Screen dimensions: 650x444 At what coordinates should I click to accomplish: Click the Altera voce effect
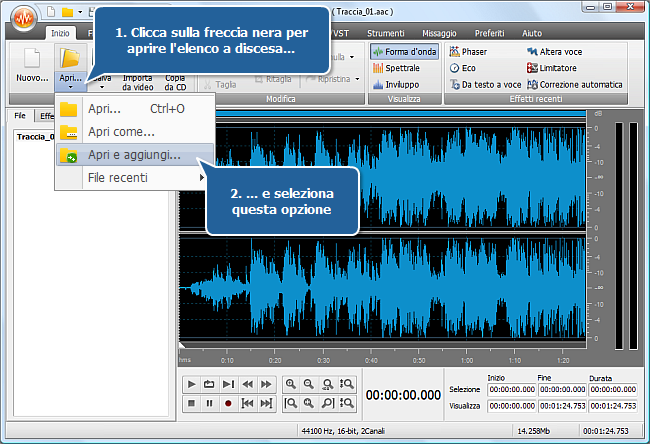coord(557,51)
